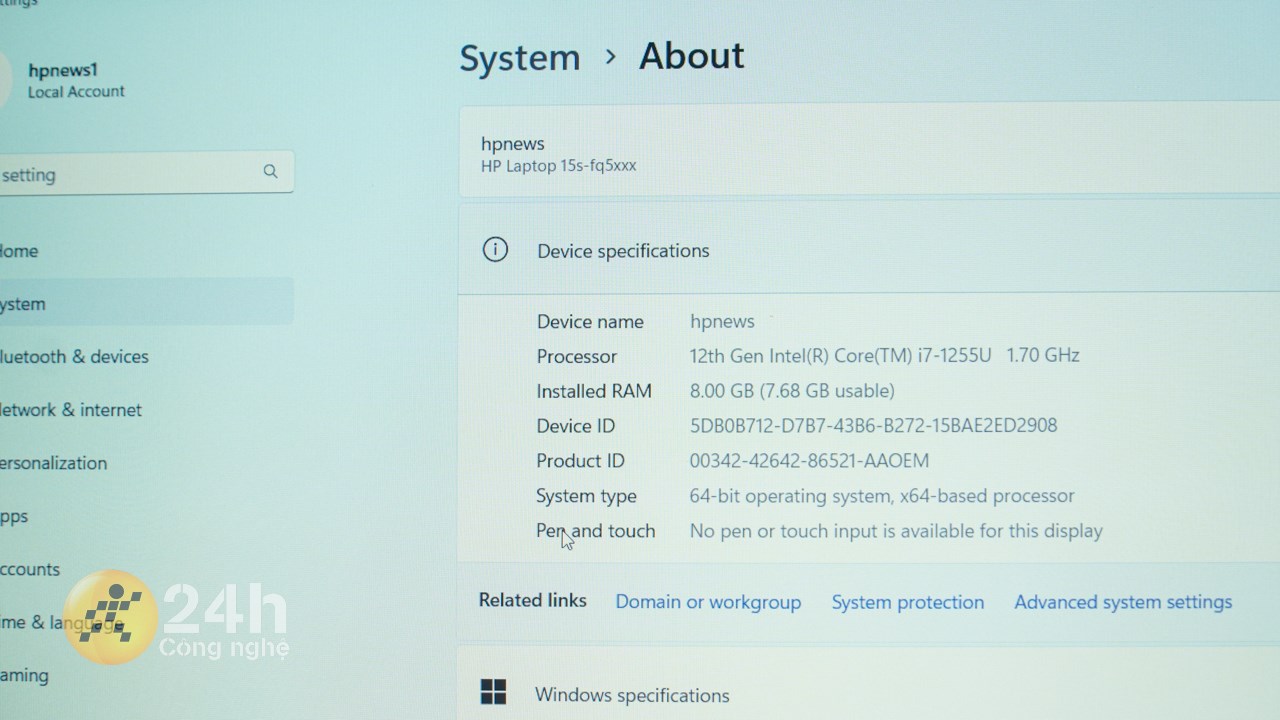Screen dimensions: 1280x720
Task: Click the Device ID row label
Action: pyautogui.click(x=576, y=426)
